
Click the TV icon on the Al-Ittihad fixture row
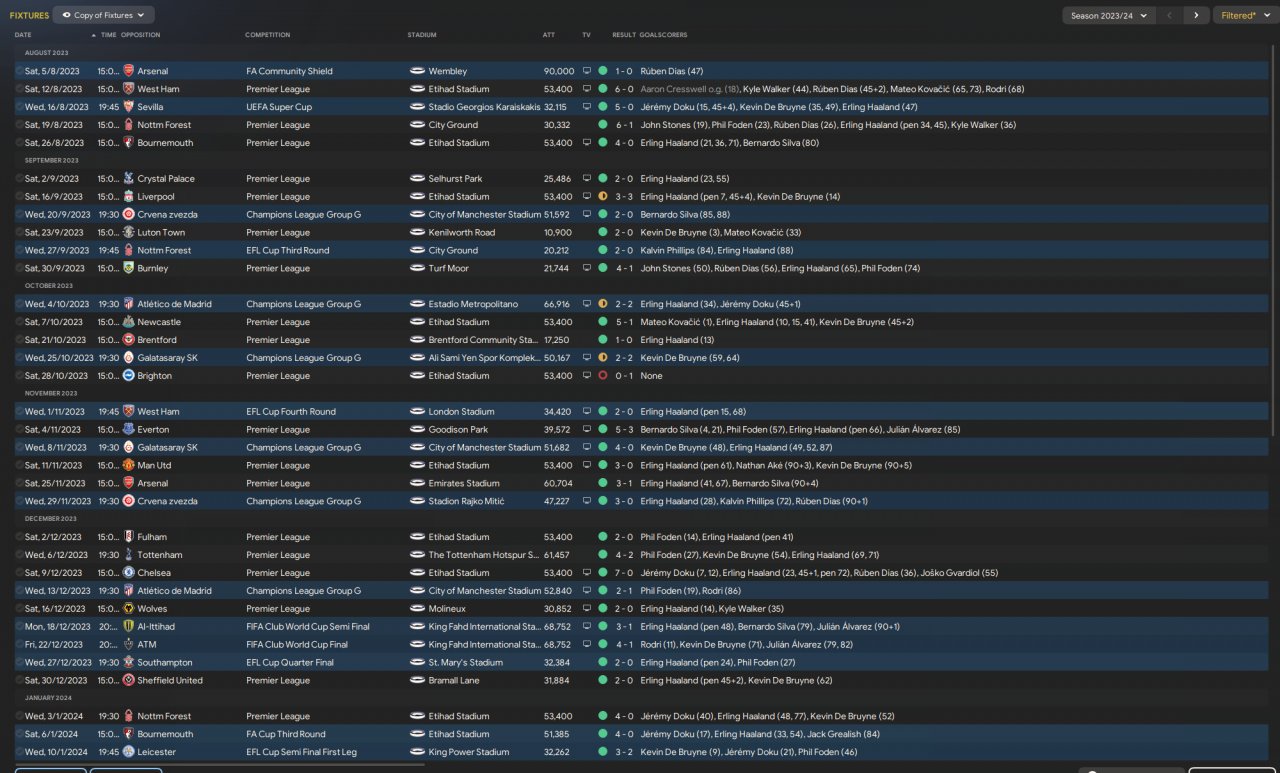point(587,627)
